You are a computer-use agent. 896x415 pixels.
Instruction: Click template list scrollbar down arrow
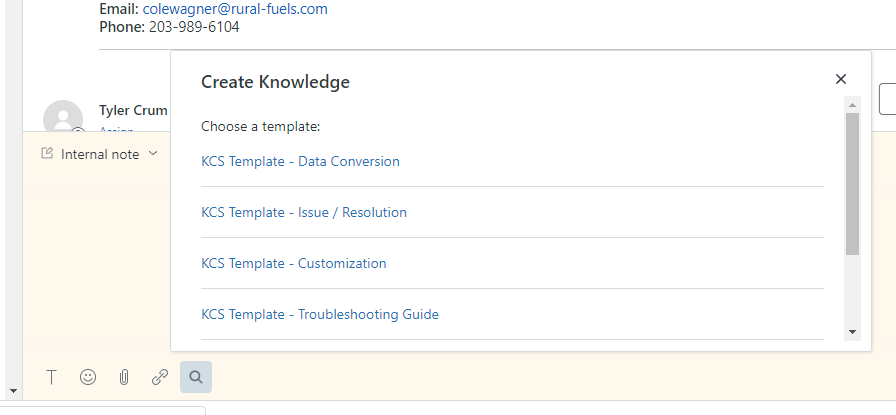(x=853, y=332)
